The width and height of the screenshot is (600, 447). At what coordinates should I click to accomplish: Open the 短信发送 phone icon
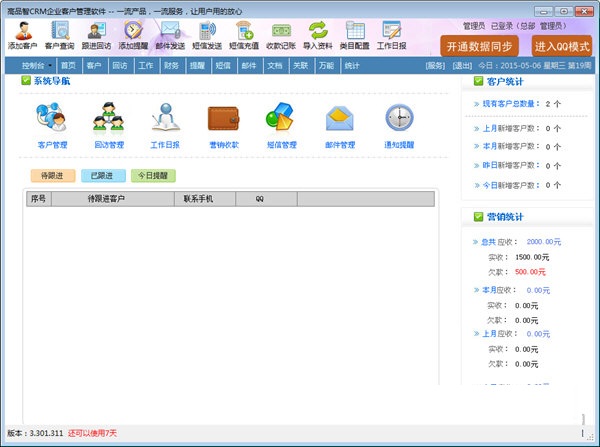pos(207,35)
